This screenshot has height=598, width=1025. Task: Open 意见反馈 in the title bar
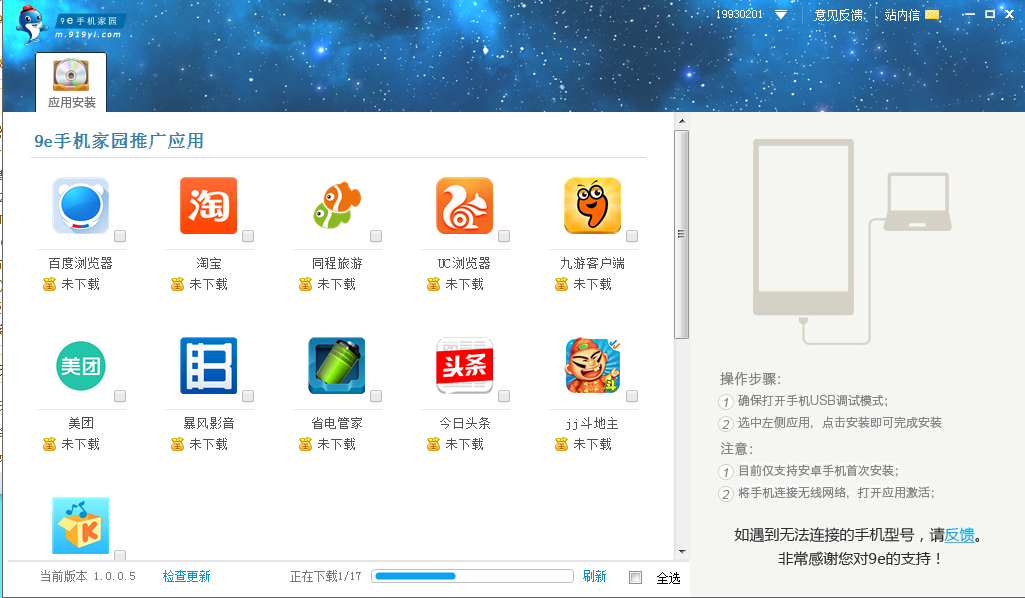[839, 14]
